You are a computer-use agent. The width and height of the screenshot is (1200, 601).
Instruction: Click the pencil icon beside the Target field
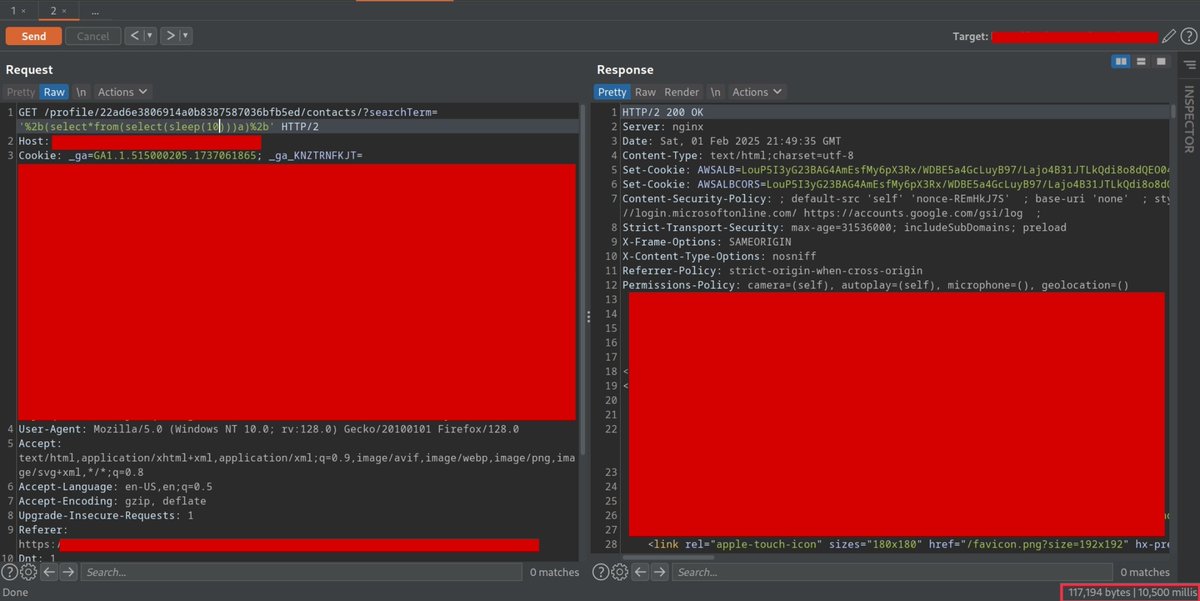click(x=1169, y=36)
